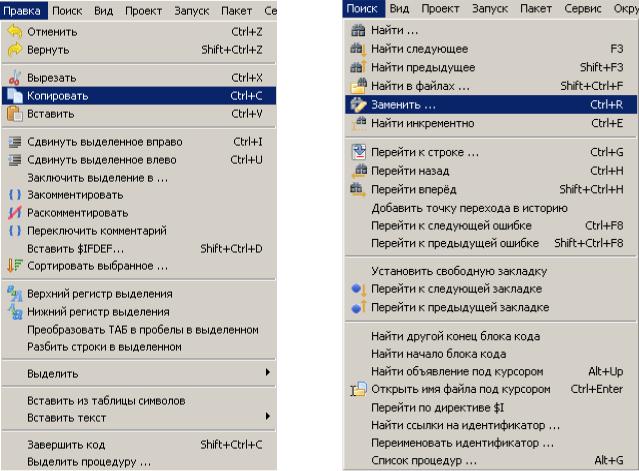The width and height of the screenshot is (639, 471).
Task: Expand the Выделить submenu arrow
Action: click(267, 372)
